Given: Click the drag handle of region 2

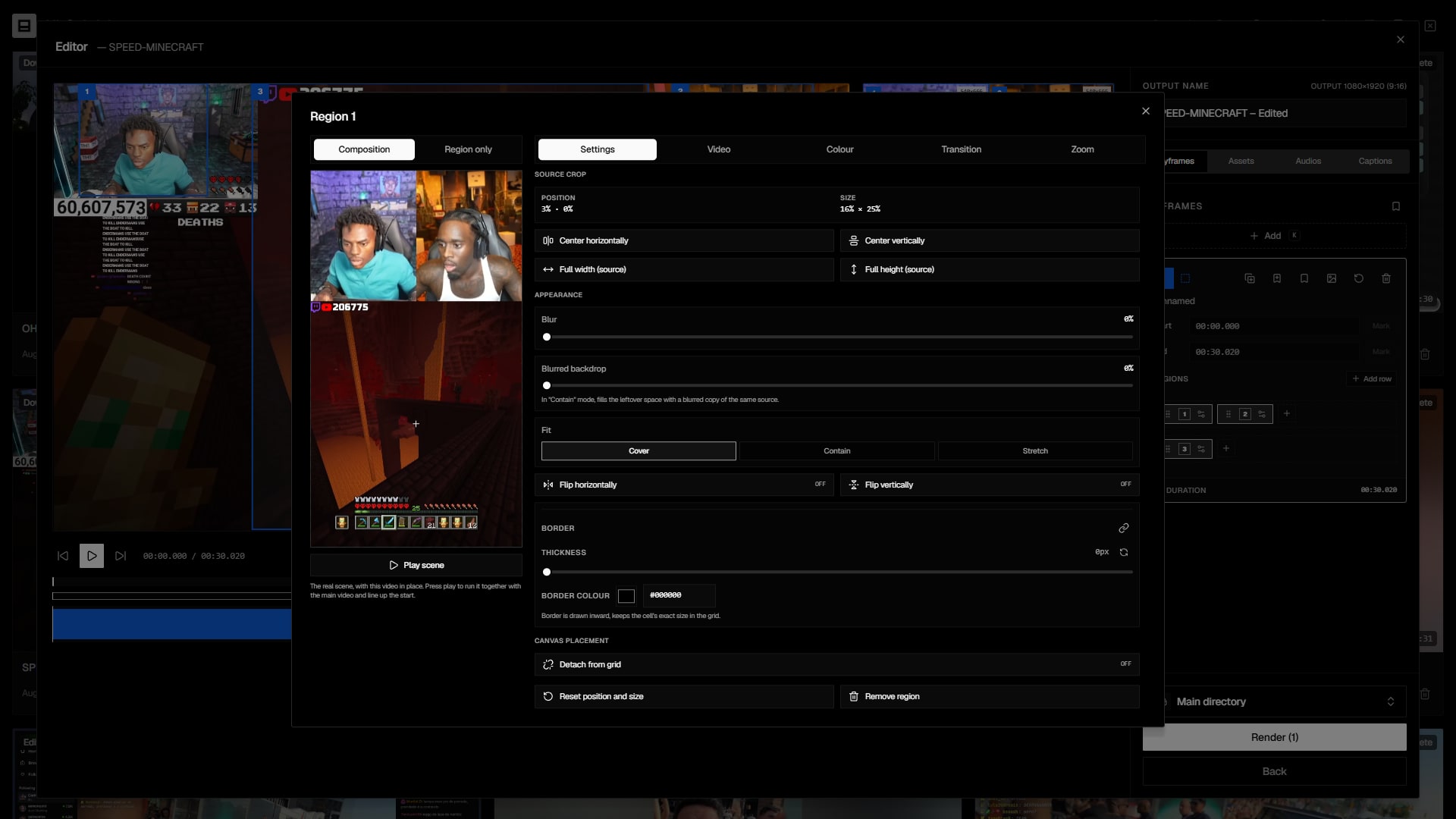Looking at the screenshot, I should (x=1228, y=414).
